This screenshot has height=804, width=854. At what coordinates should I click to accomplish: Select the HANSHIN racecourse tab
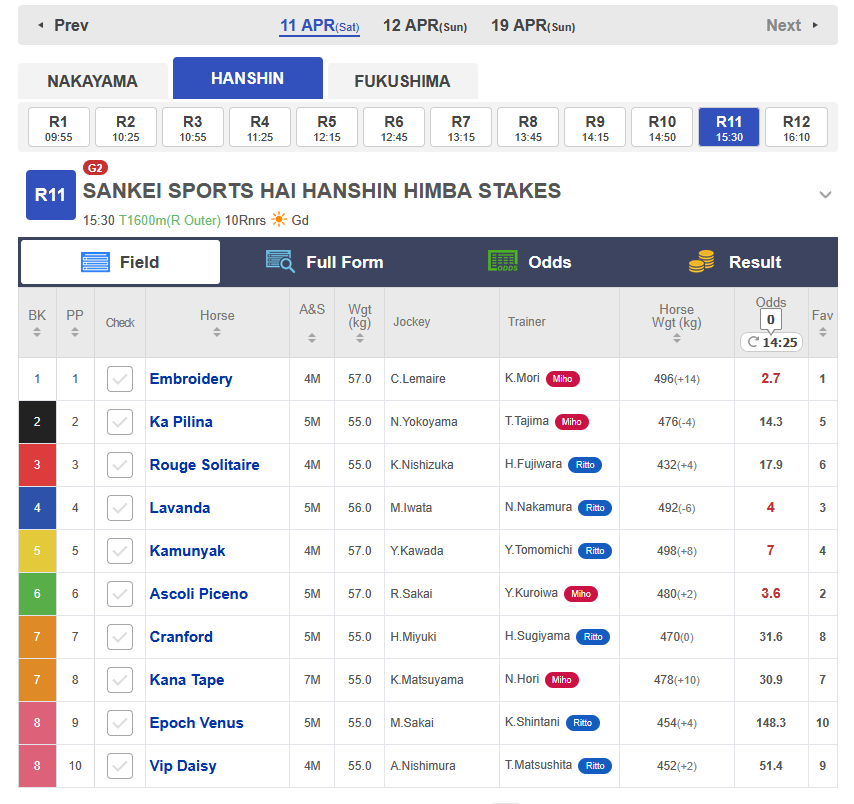pyautogui.click(x=248, y=78)
